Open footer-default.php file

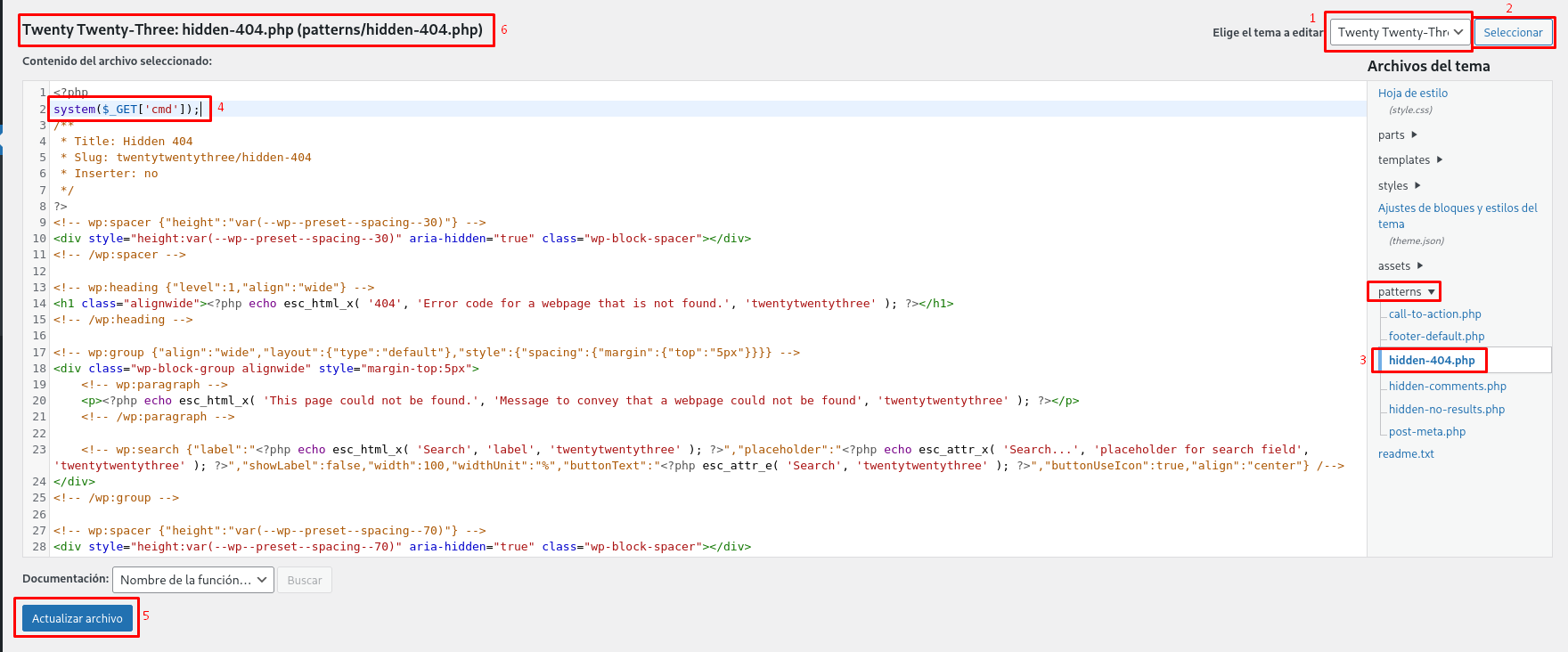point(1436,337)
